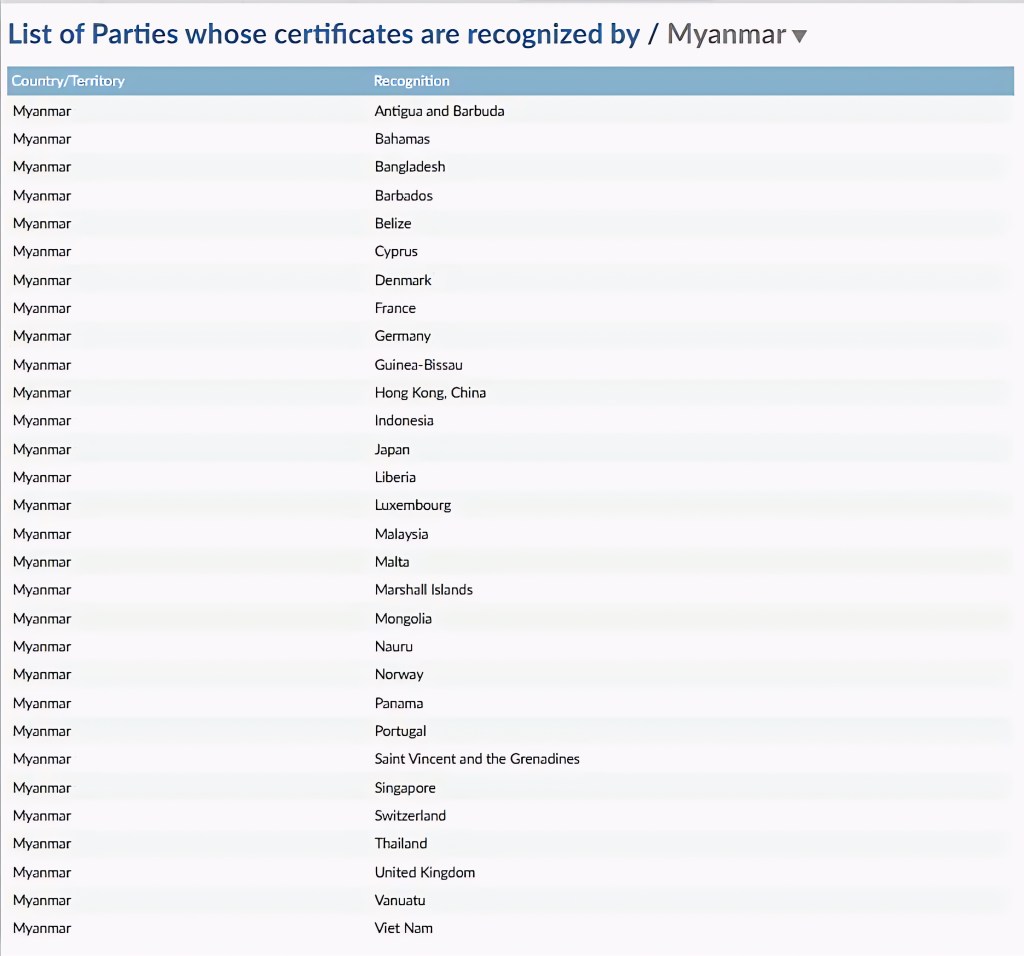Click the United Kingdom entry
Image resolution: width=1024 pixels, height=956 pixels.
pyautogui.click(x=425, y=873)
